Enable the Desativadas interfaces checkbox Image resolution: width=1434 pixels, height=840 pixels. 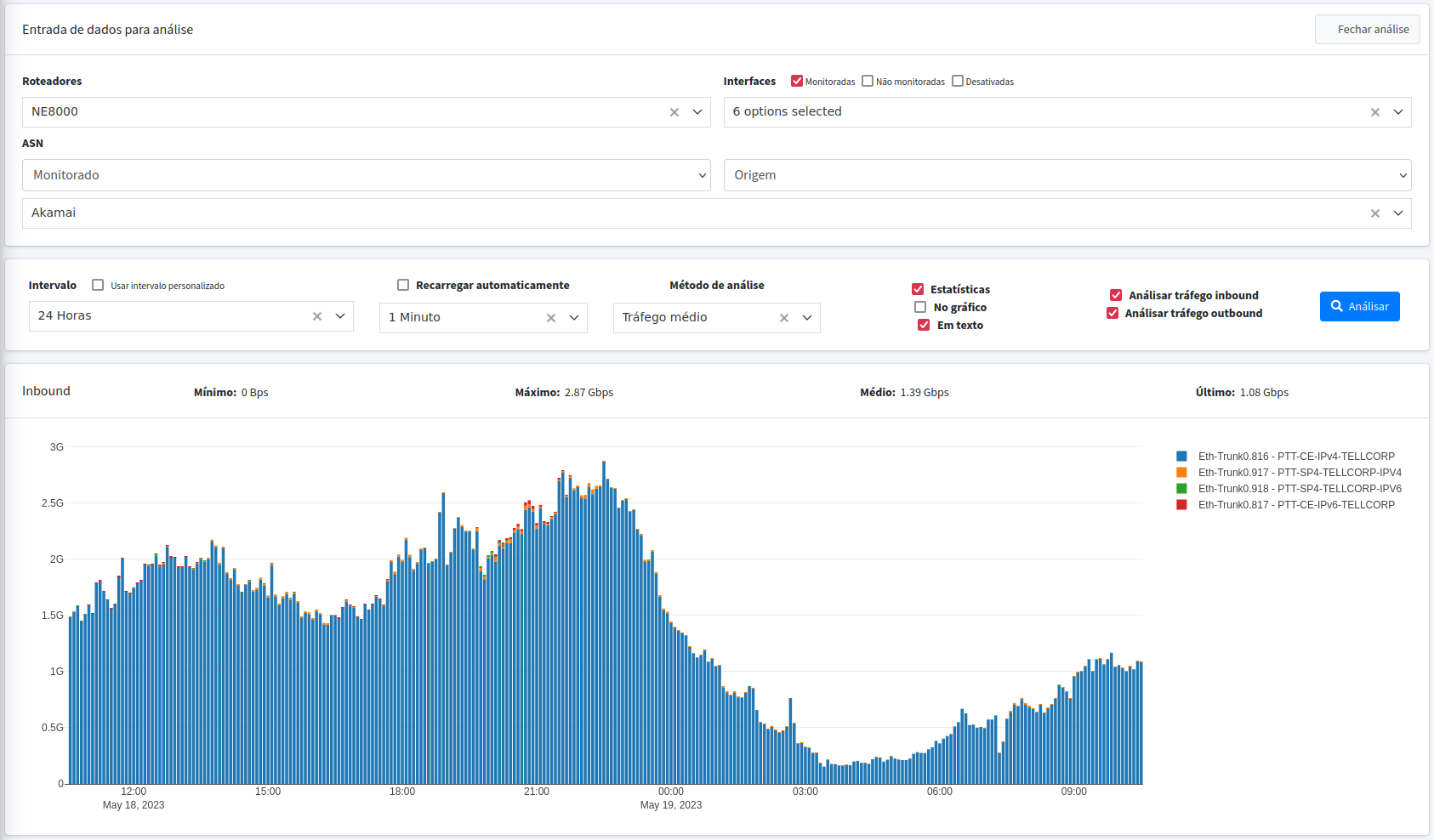tap(958, 81)
